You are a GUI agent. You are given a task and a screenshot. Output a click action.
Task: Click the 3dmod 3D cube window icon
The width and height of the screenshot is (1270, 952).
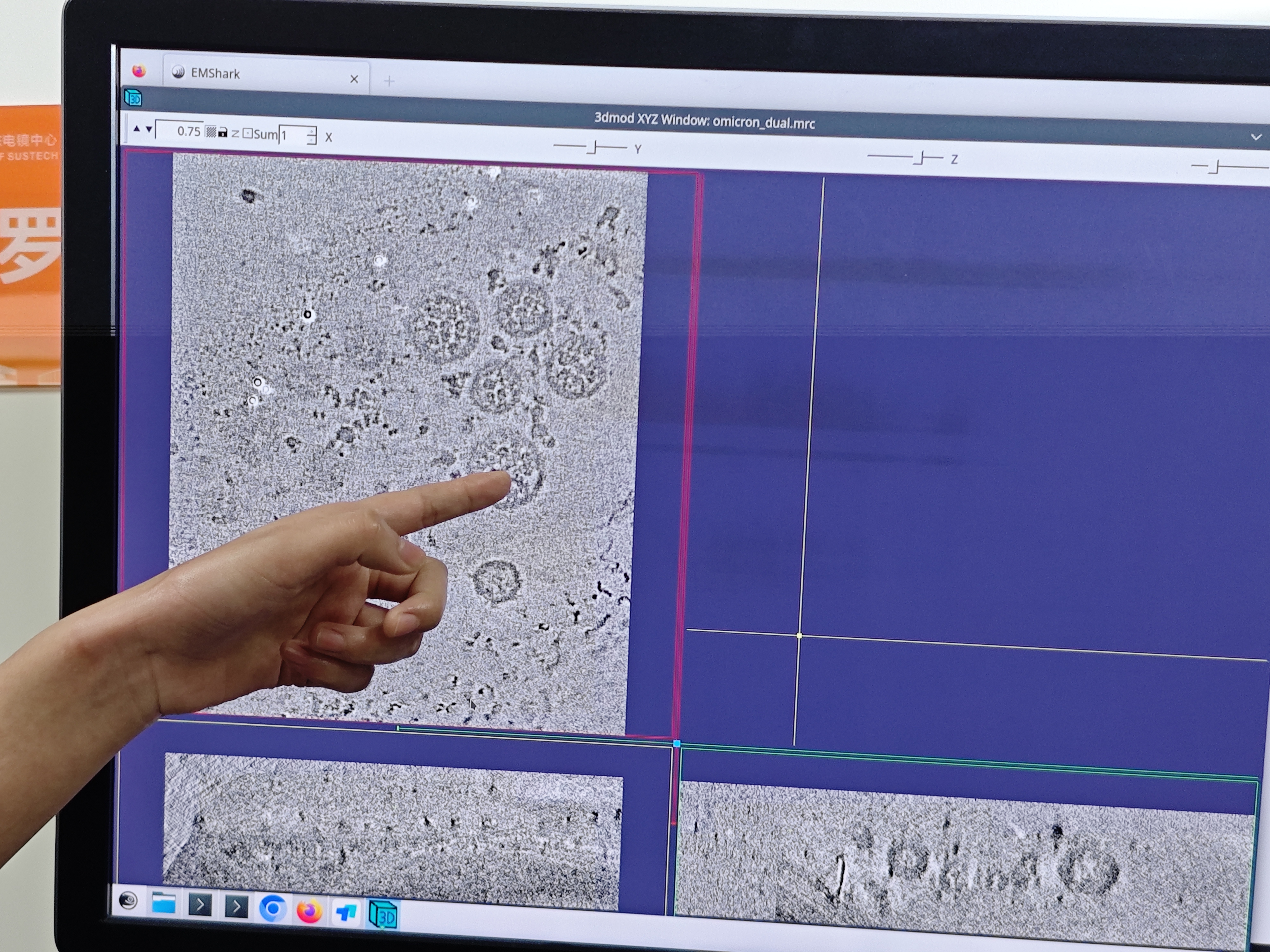click(x=133, y=98)
